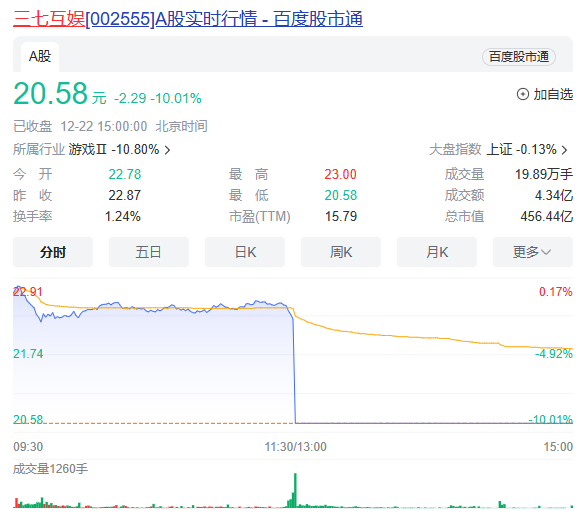
Task: Click the plus circle icon beside 加自选
Action: [x=523, y=94]
